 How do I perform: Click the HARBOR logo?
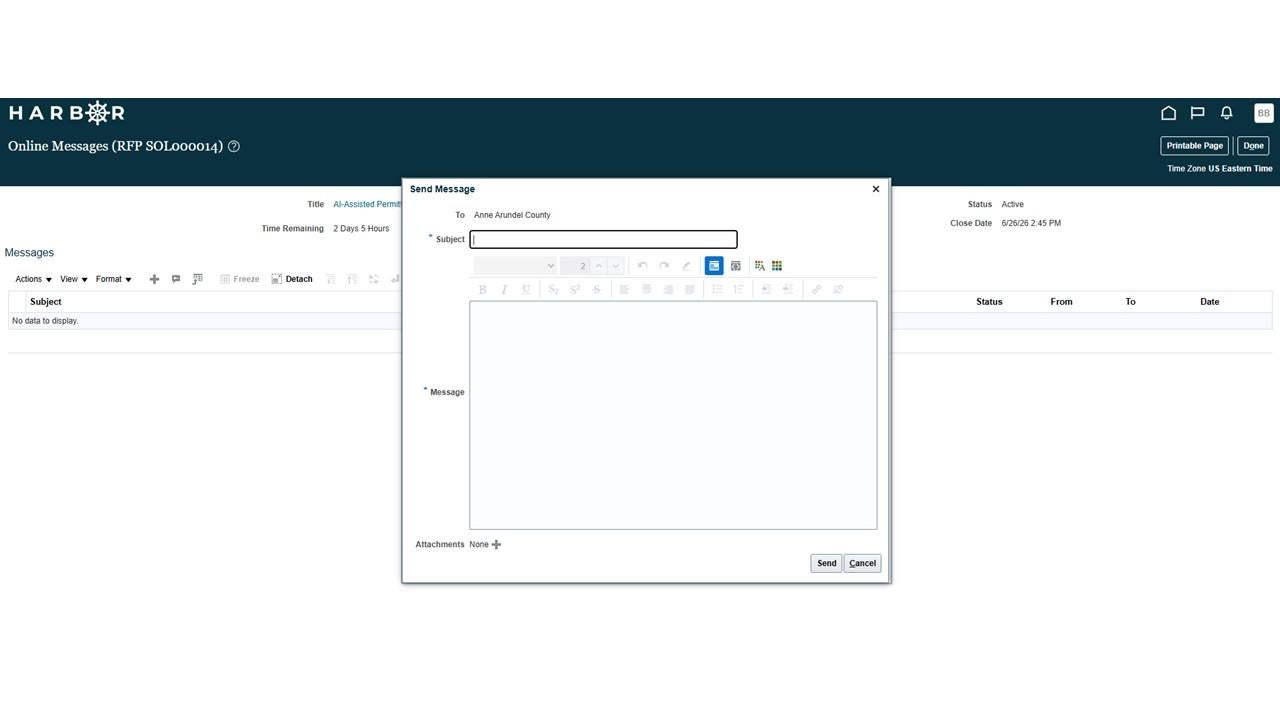point(67,113)
